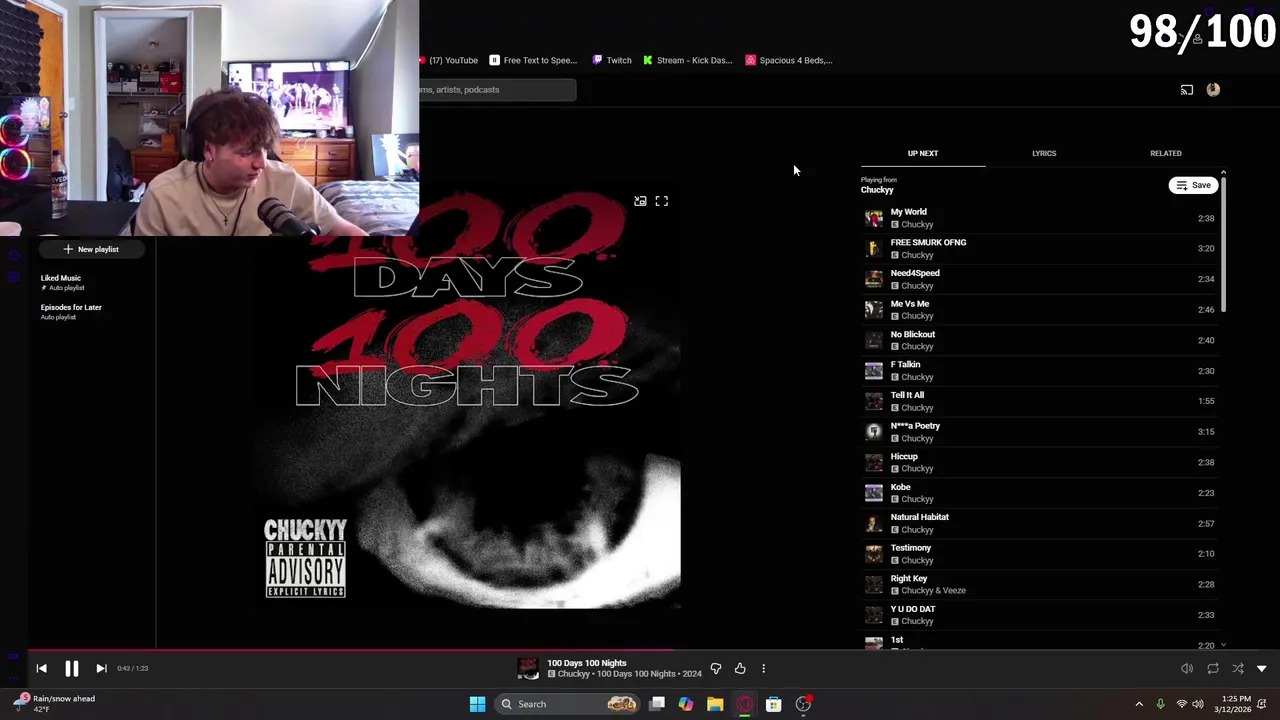Save the queue as a playlist
Screen dimensions: 1280x720
(1193, 185)
